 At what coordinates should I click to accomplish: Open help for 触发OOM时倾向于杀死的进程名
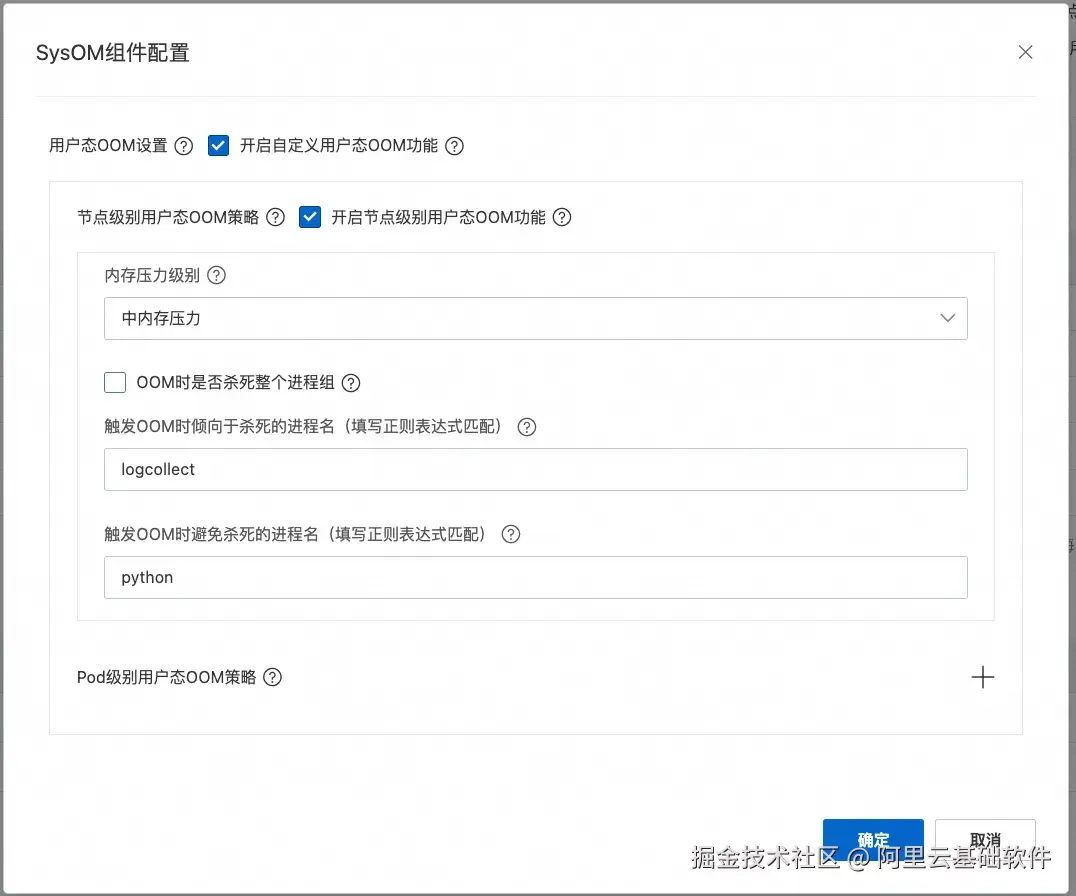pos(526,426)
